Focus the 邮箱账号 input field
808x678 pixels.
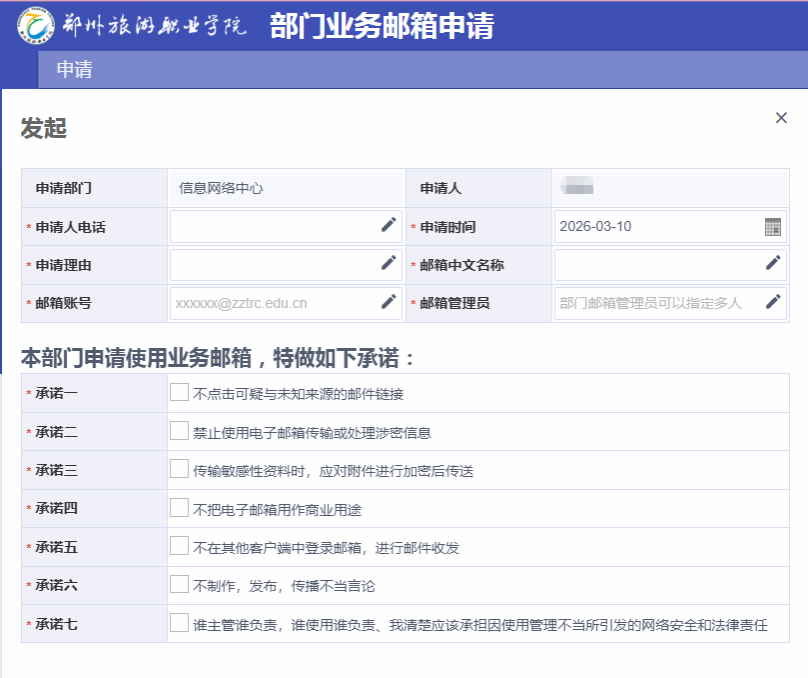pyautogui.click(x=272, y=303)
